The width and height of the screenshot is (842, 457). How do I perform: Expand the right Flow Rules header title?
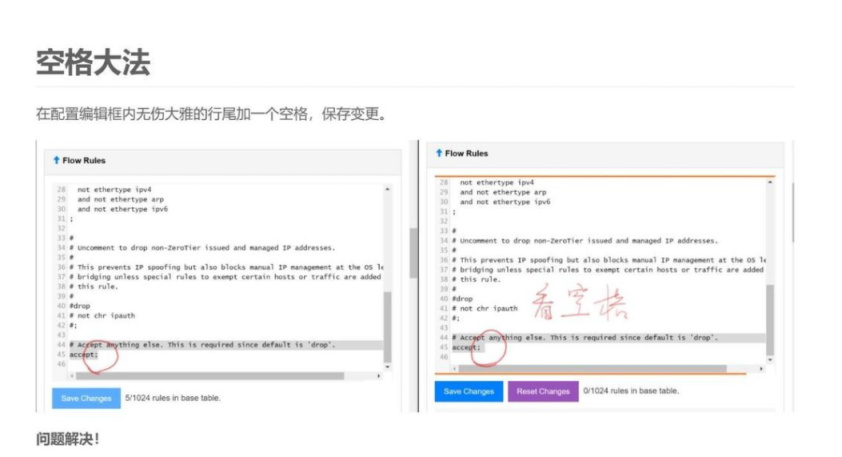coord(466,154)
